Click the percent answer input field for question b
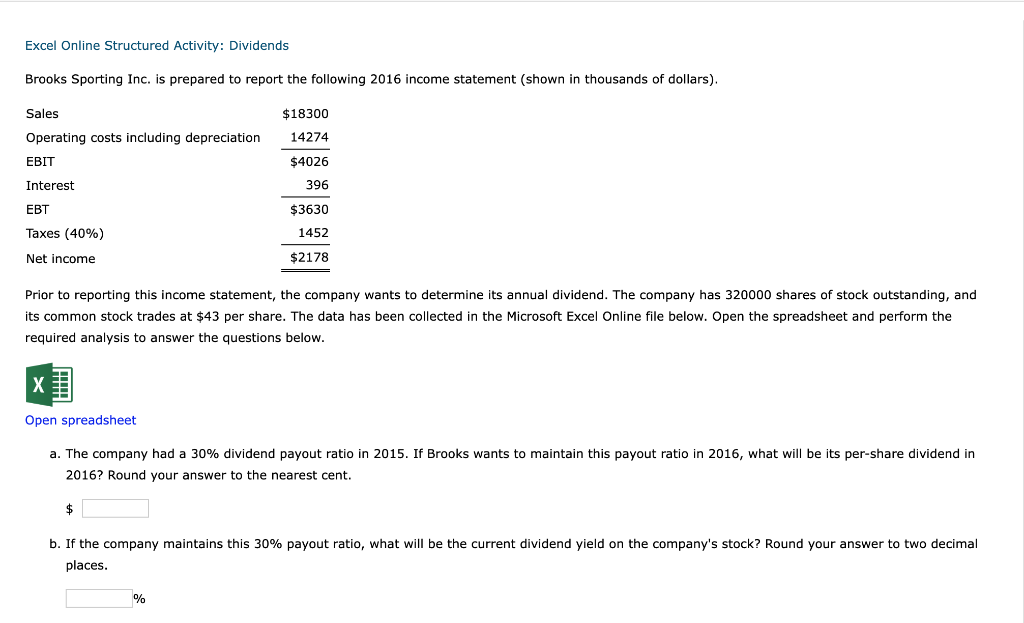Screen dimensions: 1024x623 tap(98, 597)
